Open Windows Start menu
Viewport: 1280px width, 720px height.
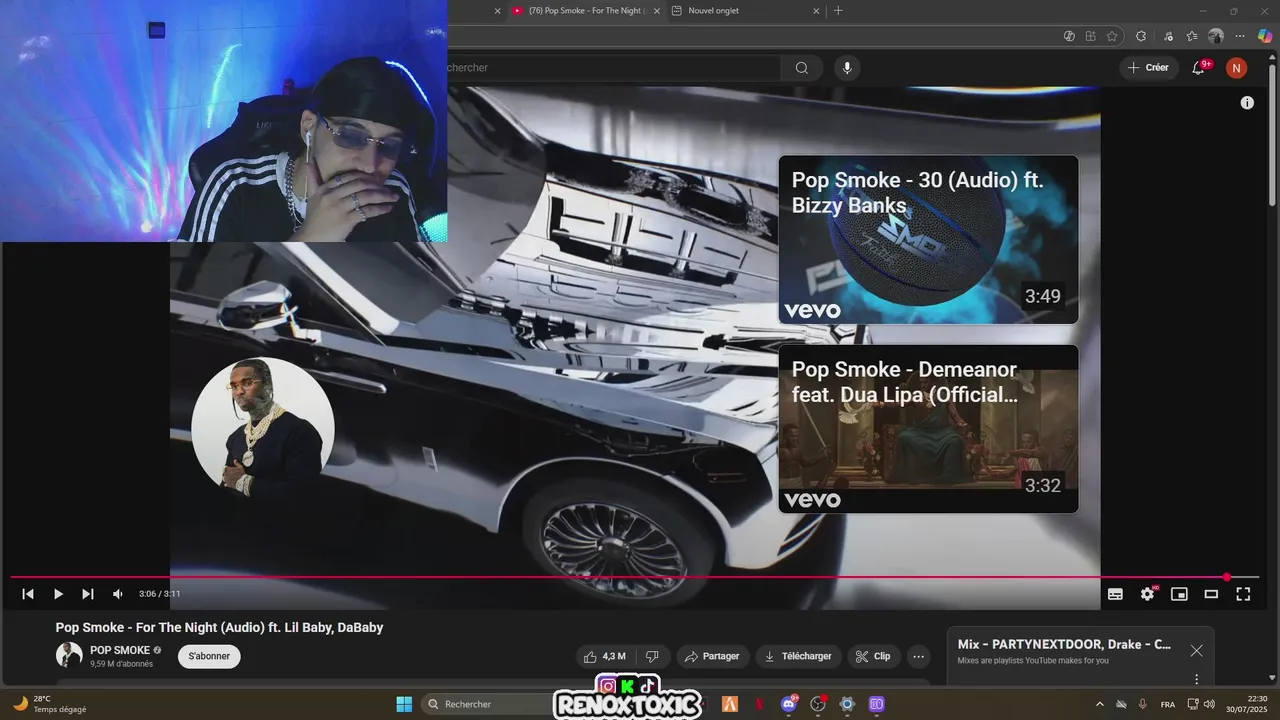click(x=404, y=704)
